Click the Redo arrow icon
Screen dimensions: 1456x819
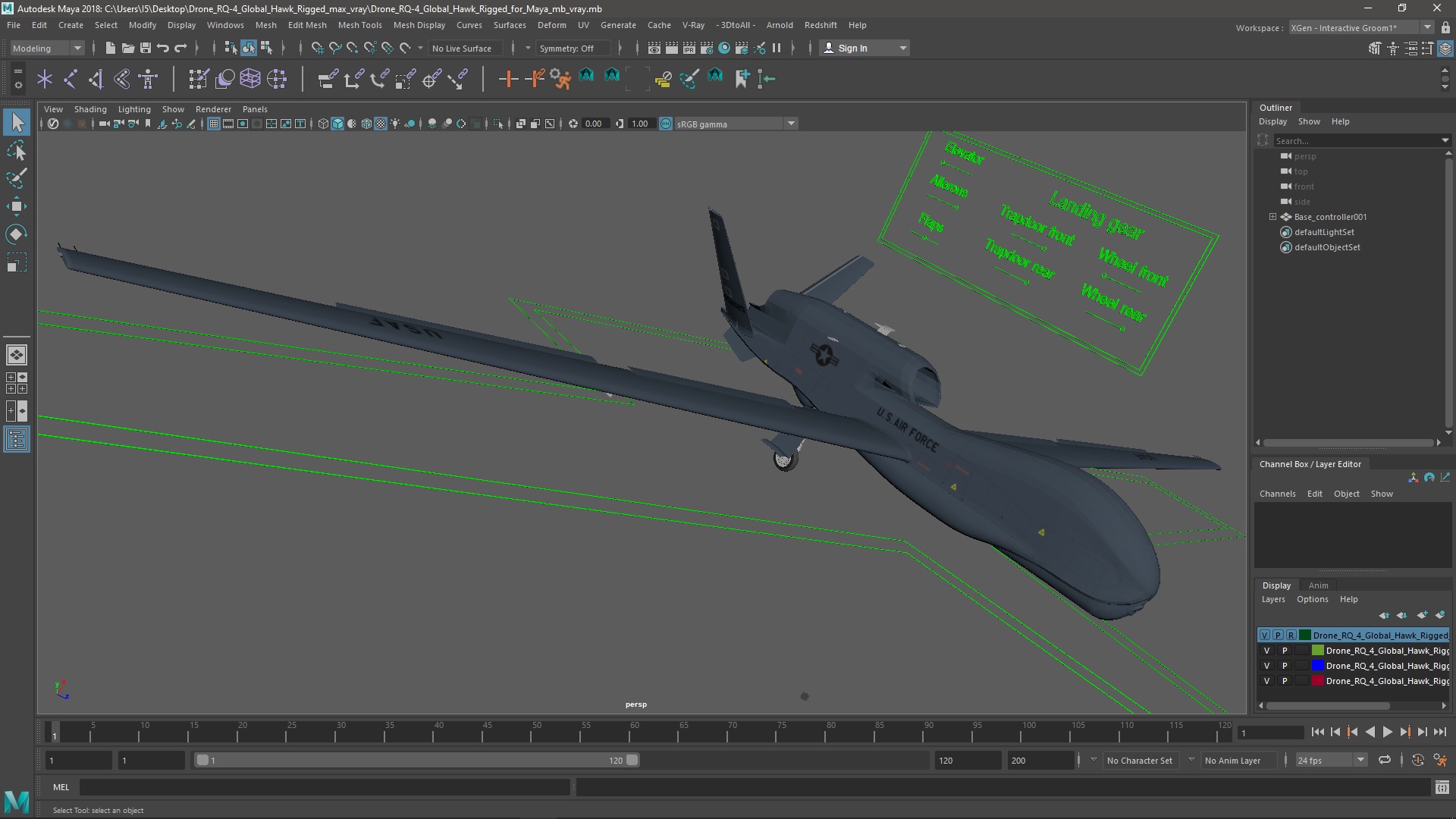point(180,48)
